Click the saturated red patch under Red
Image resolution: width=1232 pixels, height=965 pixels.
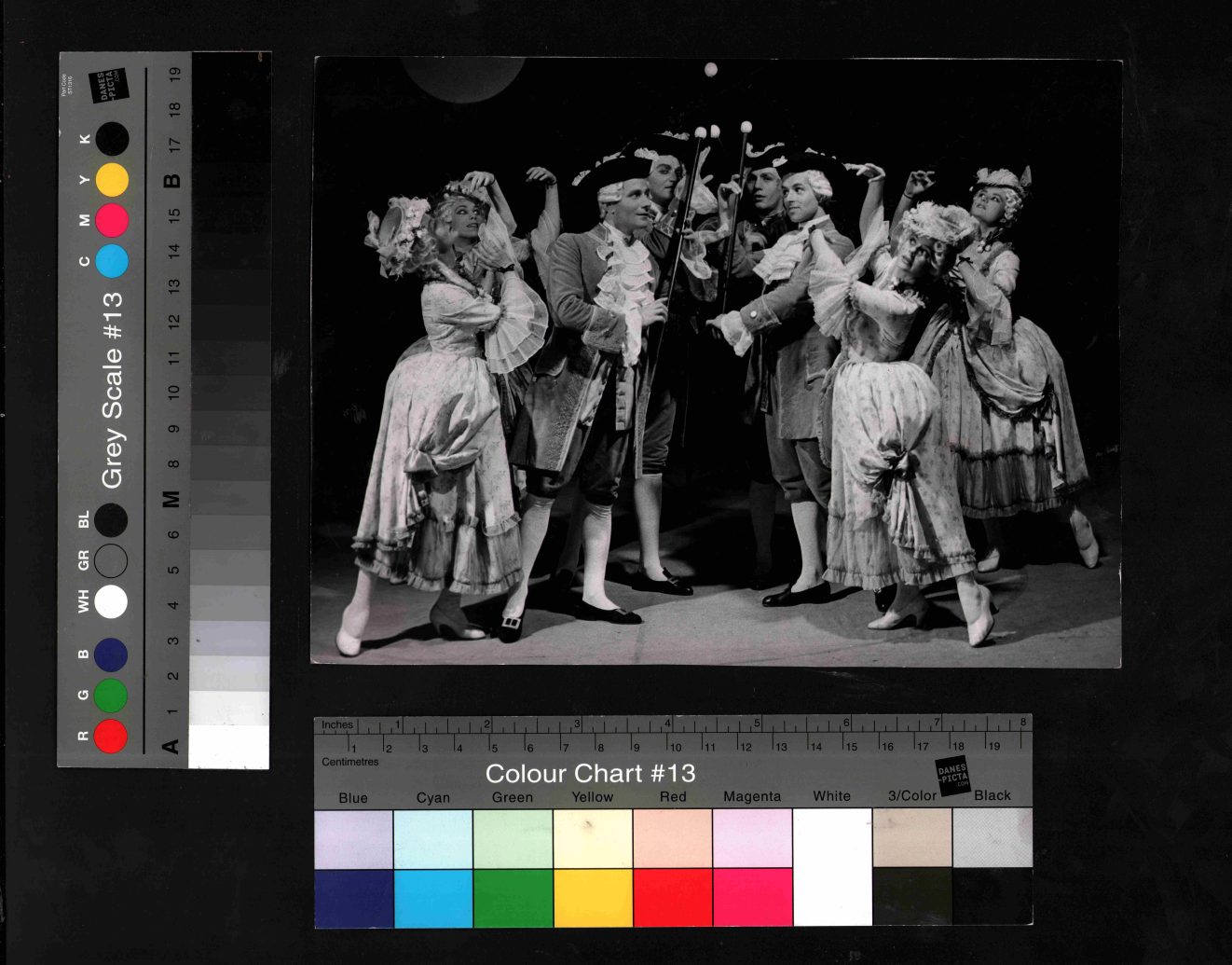coord(672,898)
